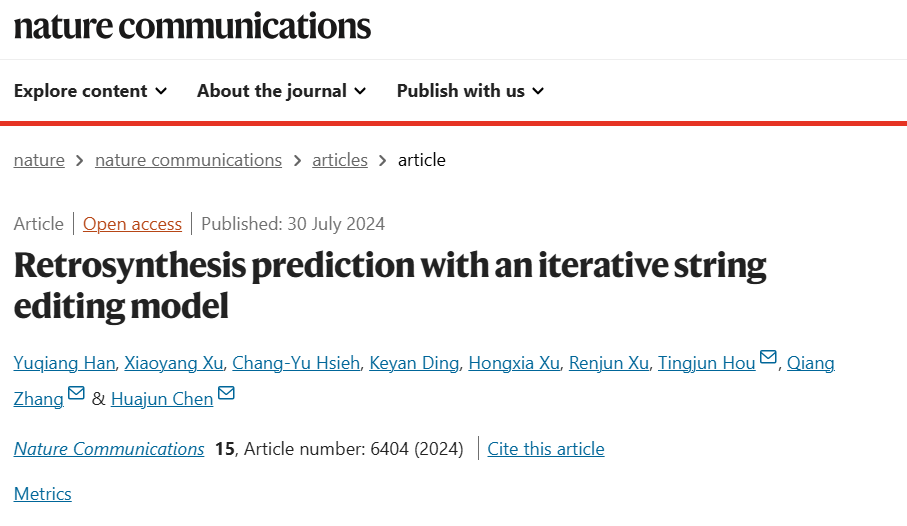Click the mail icon next to Huajun Chen
Screen dimensions: 907x526
coord(226,393)
